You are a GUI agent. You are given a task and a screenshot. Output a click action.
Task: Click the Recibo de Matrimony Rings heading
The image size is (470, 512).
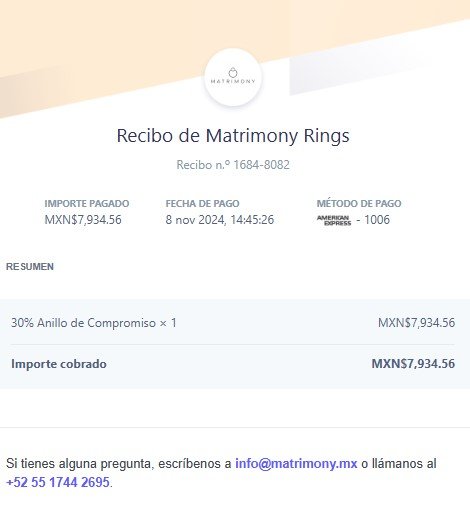point(233,136)
